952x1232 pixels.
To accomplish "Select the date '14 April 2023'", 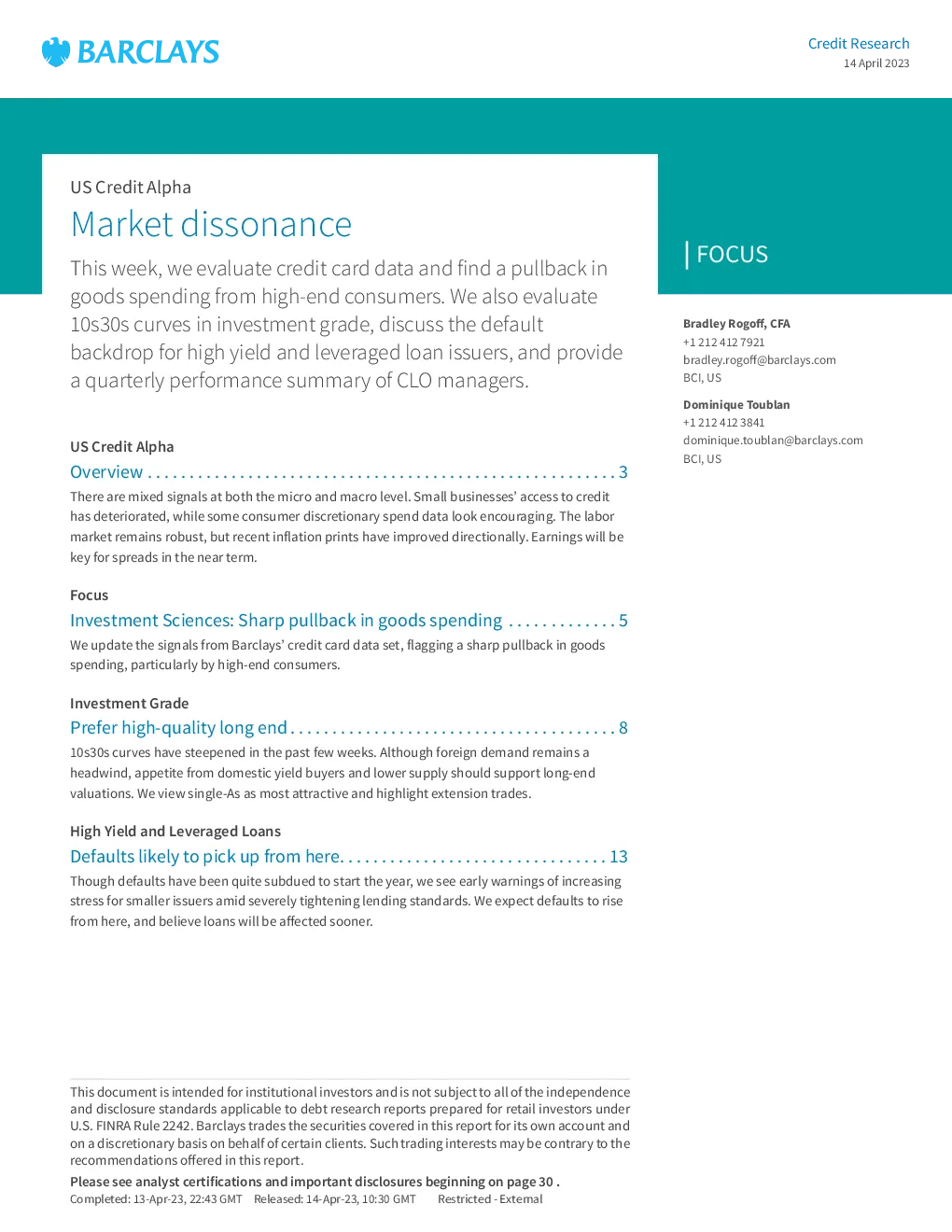I will (876, 63).
